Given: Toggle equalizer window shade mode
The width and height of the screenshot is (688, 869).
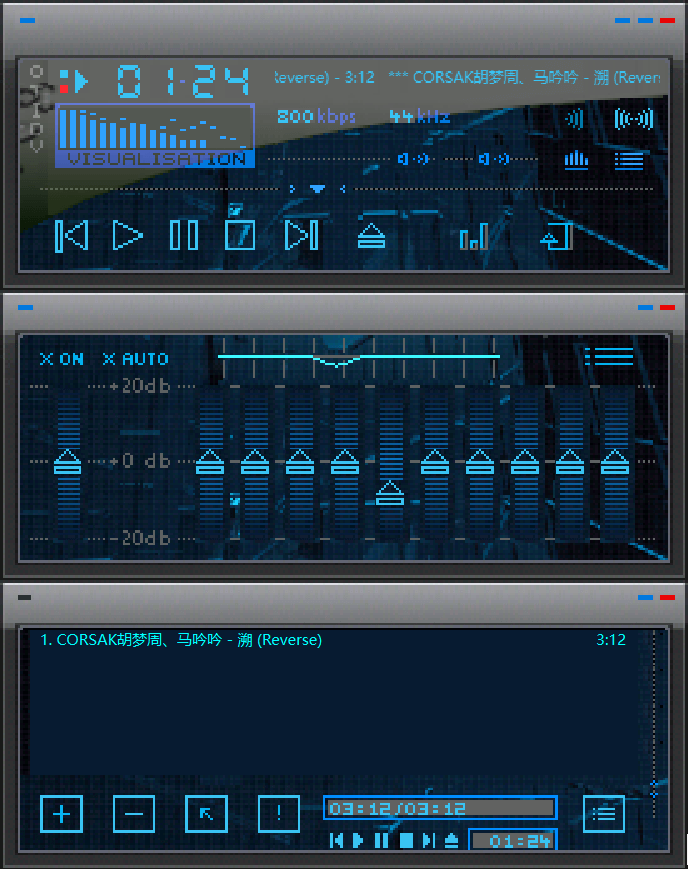Looking at the screenshot, I should point(645,308).
